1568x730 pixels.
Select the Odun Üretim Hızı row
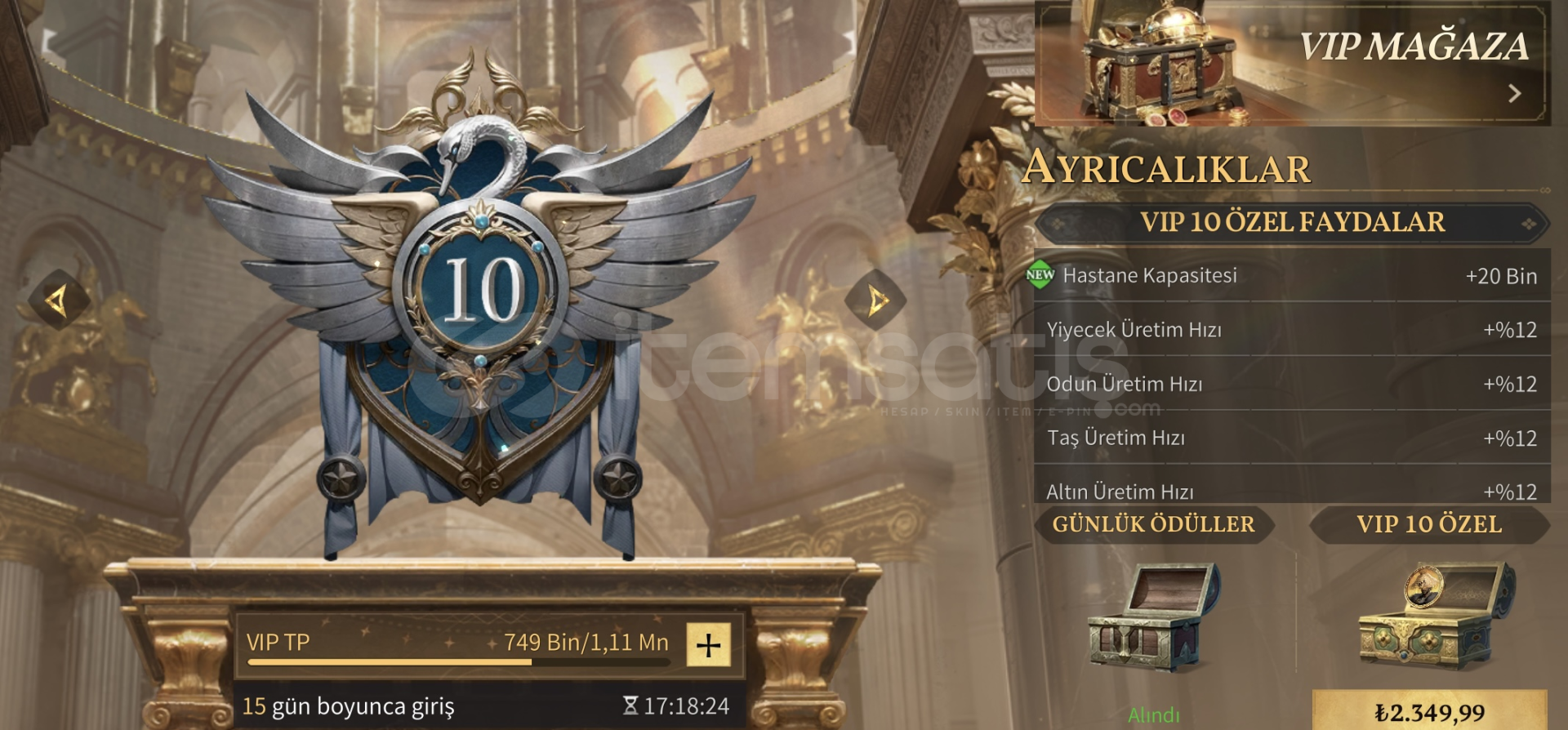1292,383
